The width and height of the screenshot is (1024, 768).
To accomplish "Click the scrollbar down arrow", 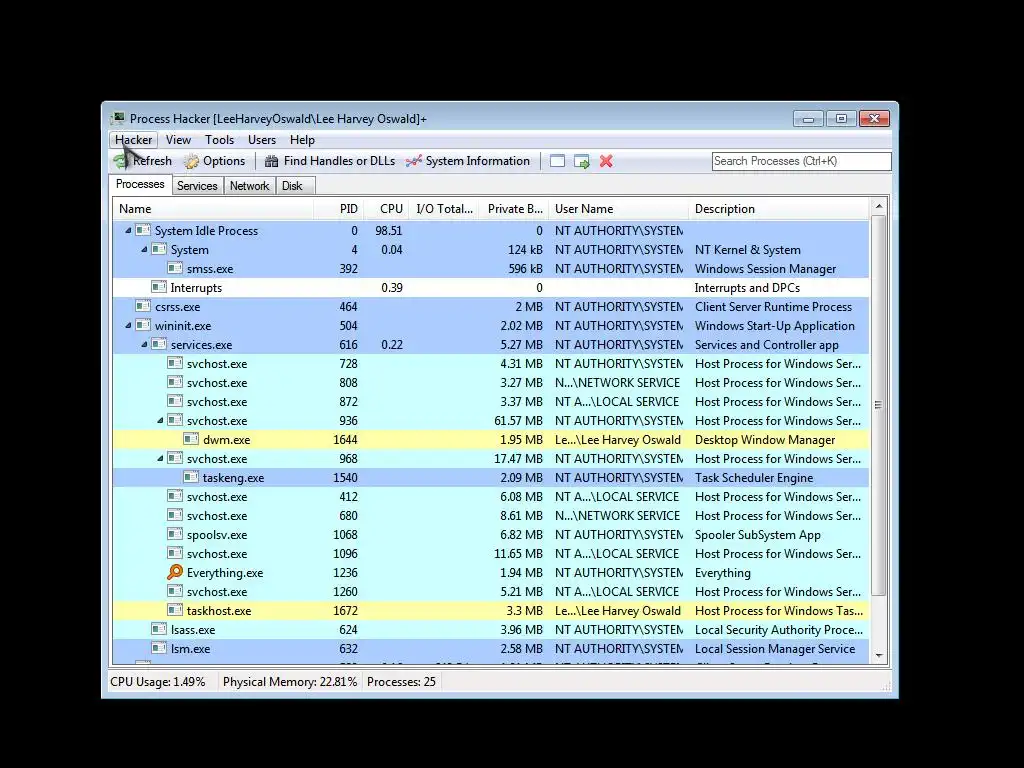I will point(879,656).
